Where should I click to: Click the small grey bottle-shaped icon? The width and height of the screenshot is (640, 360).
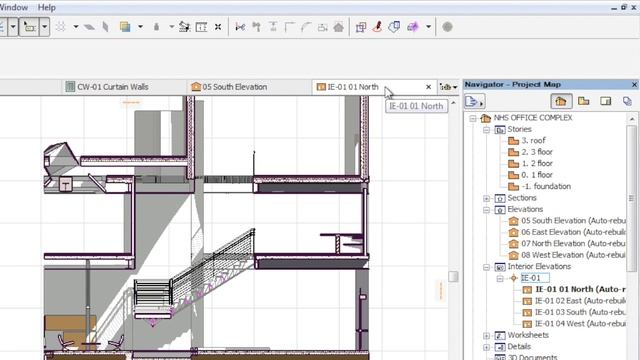pyautogui.click(x=156, y=27)
